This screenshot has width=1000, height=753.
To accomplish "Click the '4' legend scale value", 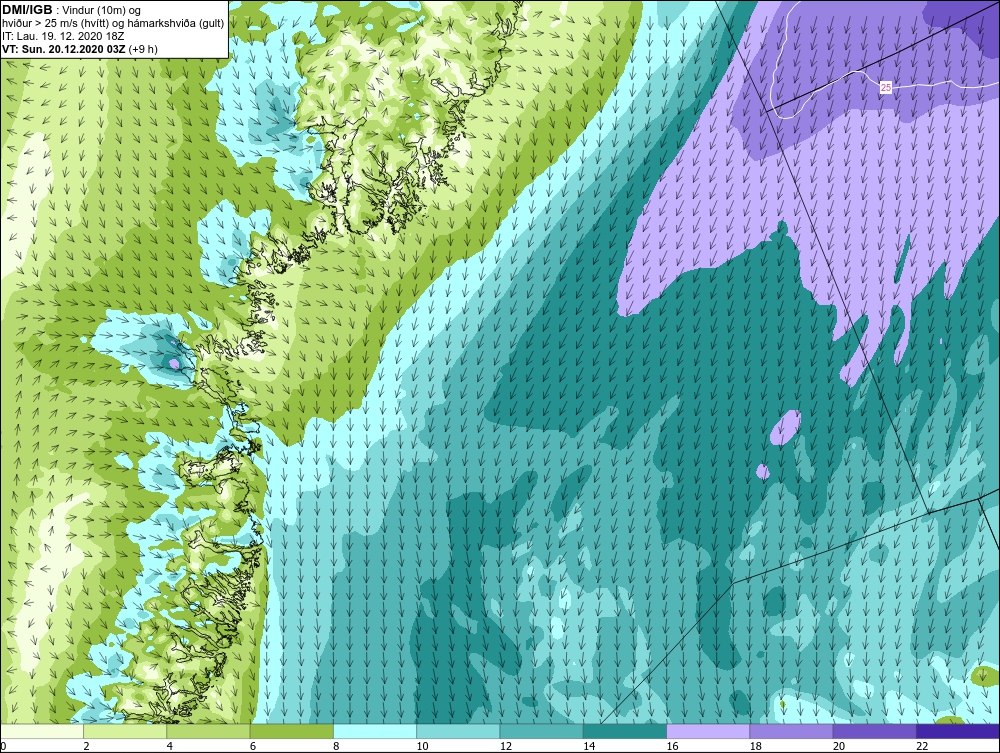I will point(170,747).
